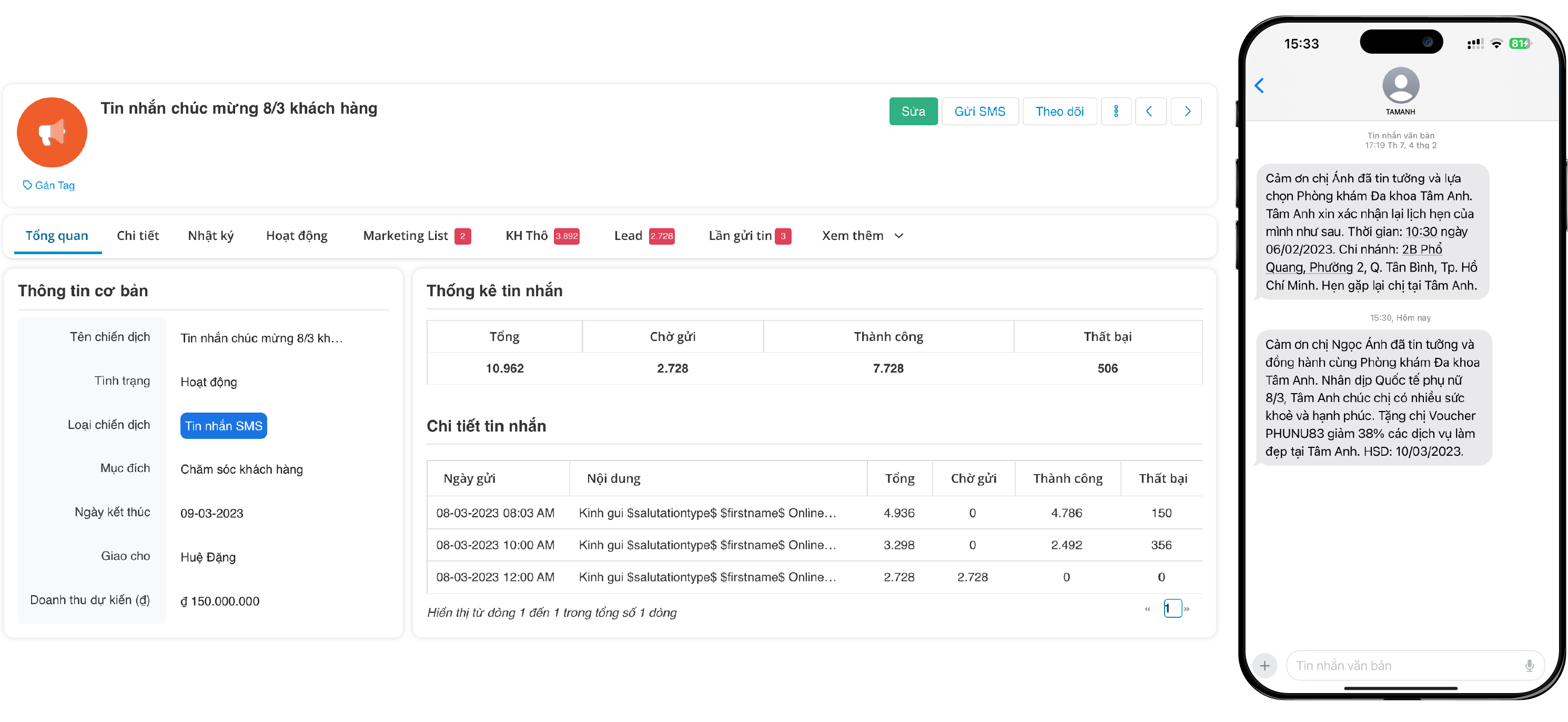Click the previous page pagination arrow
Viewport: 1568px width, 722px height.
(1147, 608)
